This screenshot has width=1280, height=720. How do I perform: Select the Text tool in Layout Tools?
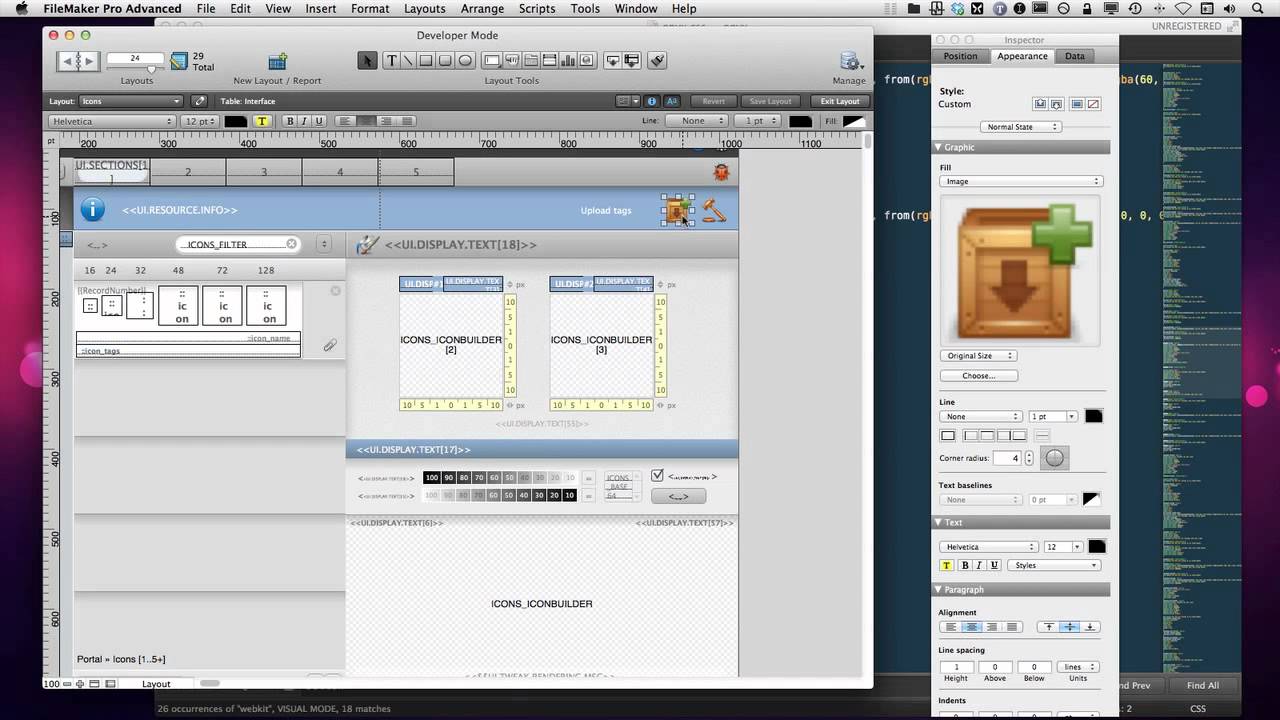[392, 60]
